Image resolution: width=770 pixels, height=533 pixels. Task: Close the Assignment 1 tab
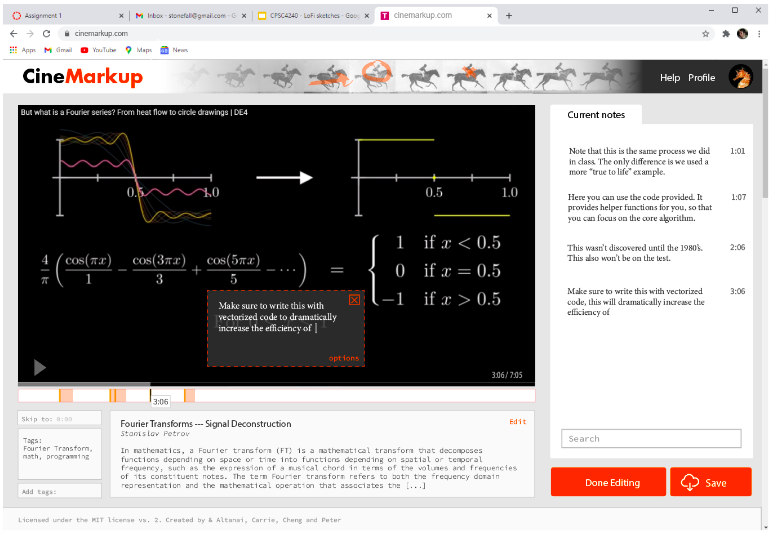point(121,16)
